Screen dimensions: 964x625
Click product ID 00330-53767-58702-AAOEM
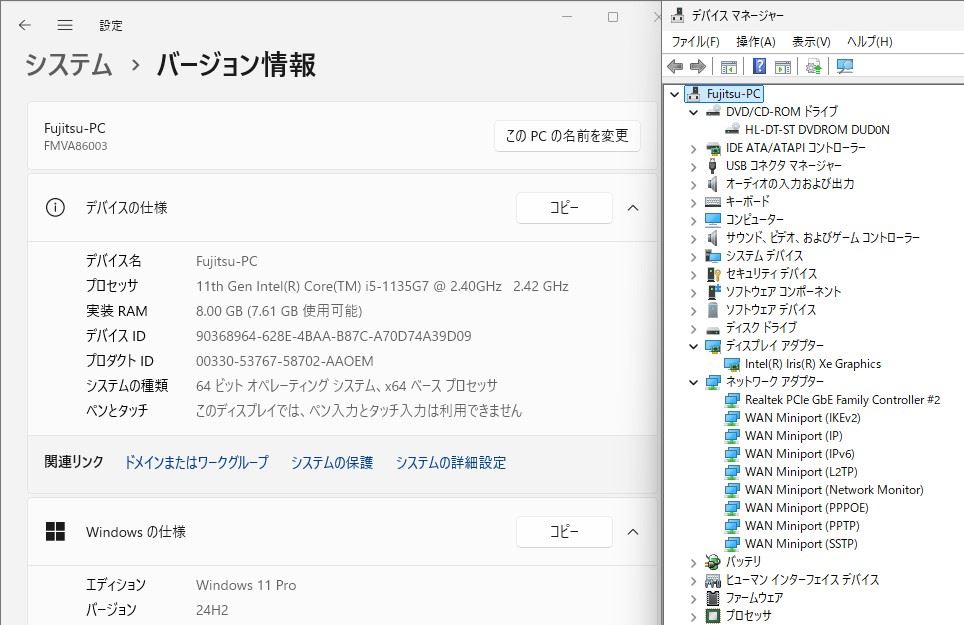pos(285,361)
